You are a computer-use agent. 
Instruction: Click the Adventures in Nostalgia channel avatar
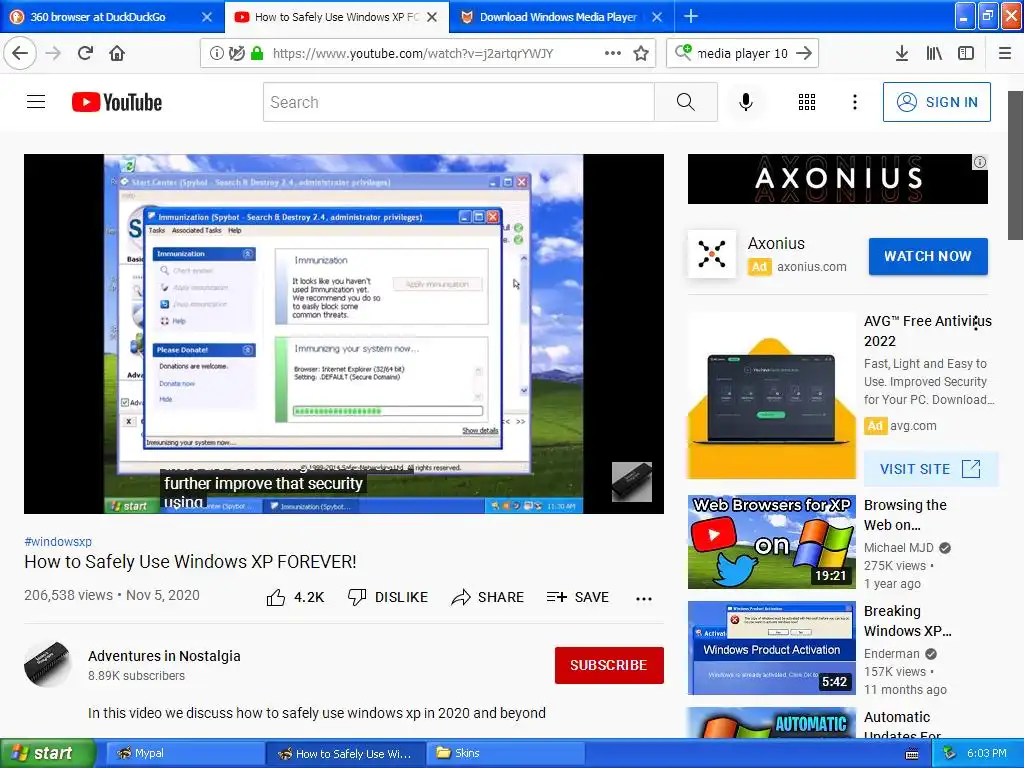(48, 664)
